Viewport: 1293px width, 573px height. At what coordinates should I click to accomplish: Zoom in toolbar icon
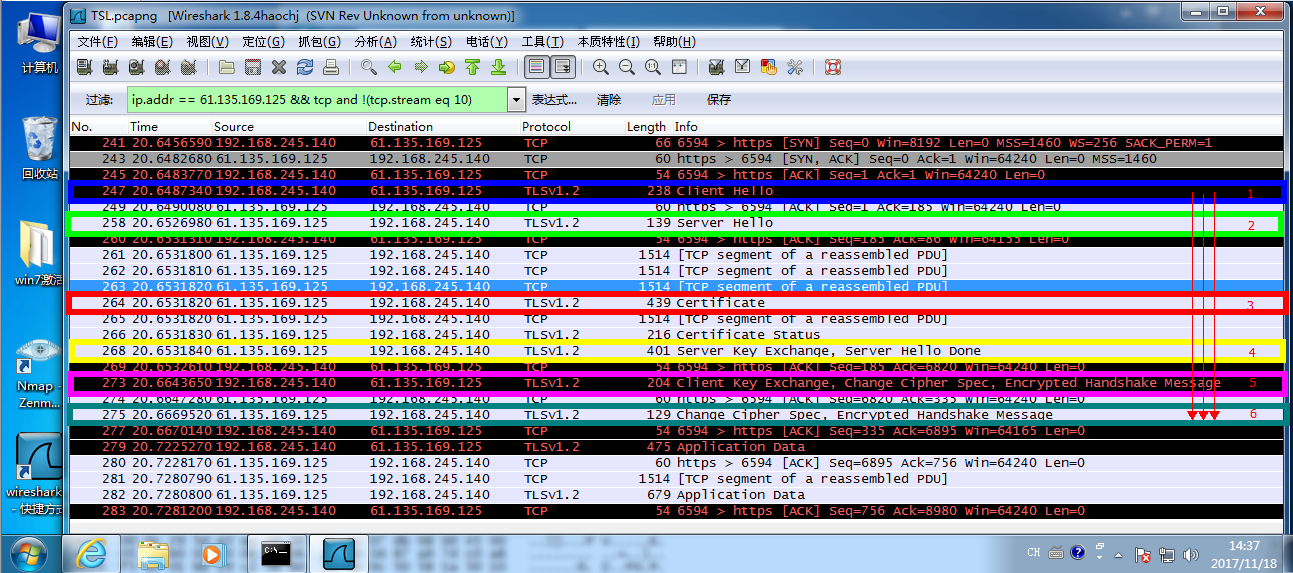(601, 67)
